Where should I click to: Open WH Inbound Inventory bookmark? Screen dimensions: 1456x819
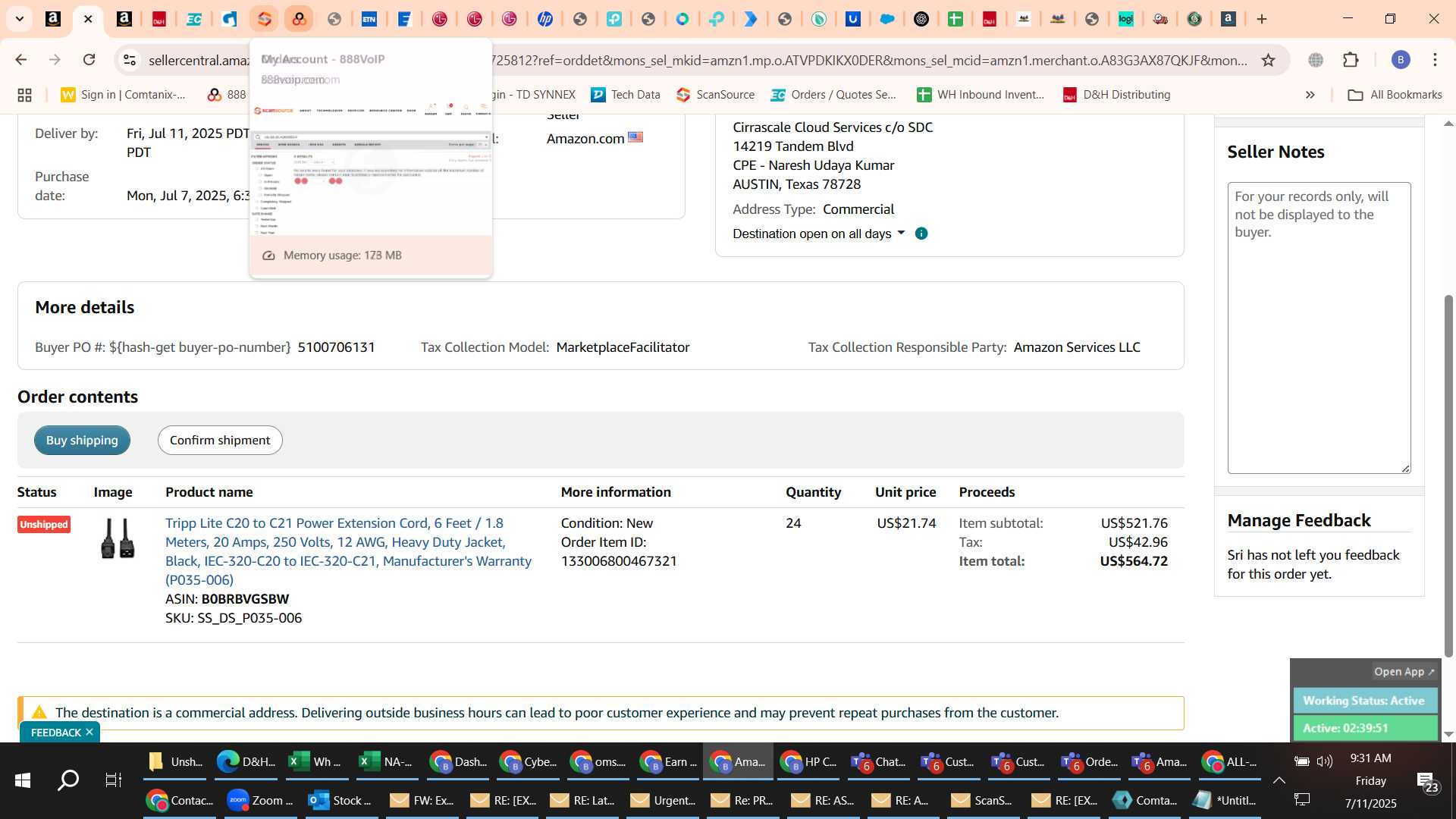[x=981, y=95]
